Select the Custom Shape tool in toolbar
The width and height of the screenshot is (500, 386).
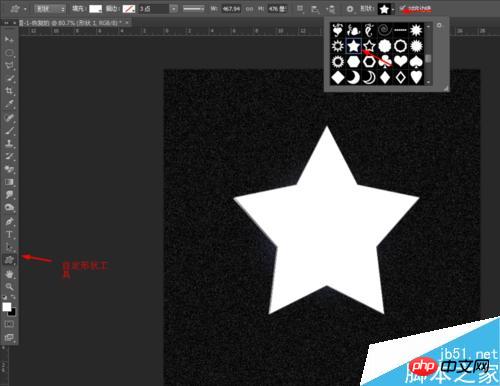[x=9, y=260]
